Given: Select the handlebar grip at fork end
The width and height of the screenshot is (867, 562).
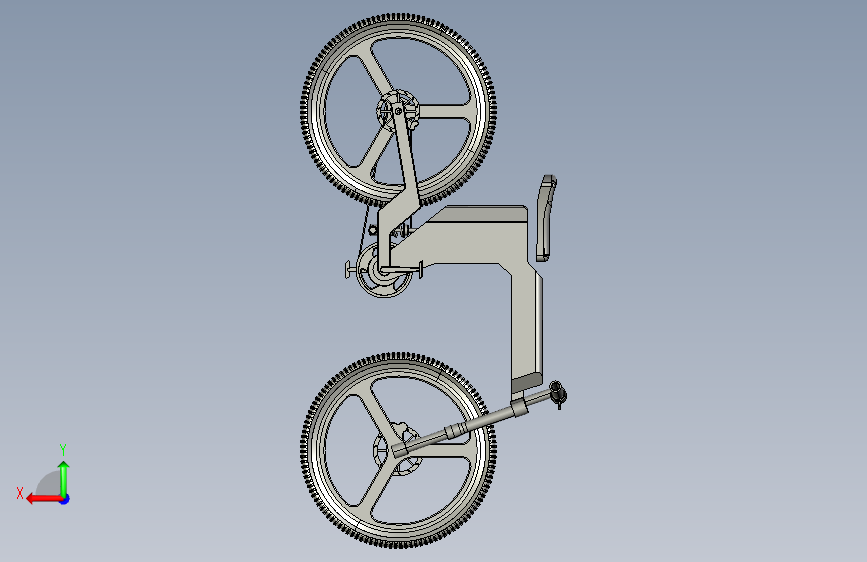Looking at the screenshot, I should tap(558, 394).
